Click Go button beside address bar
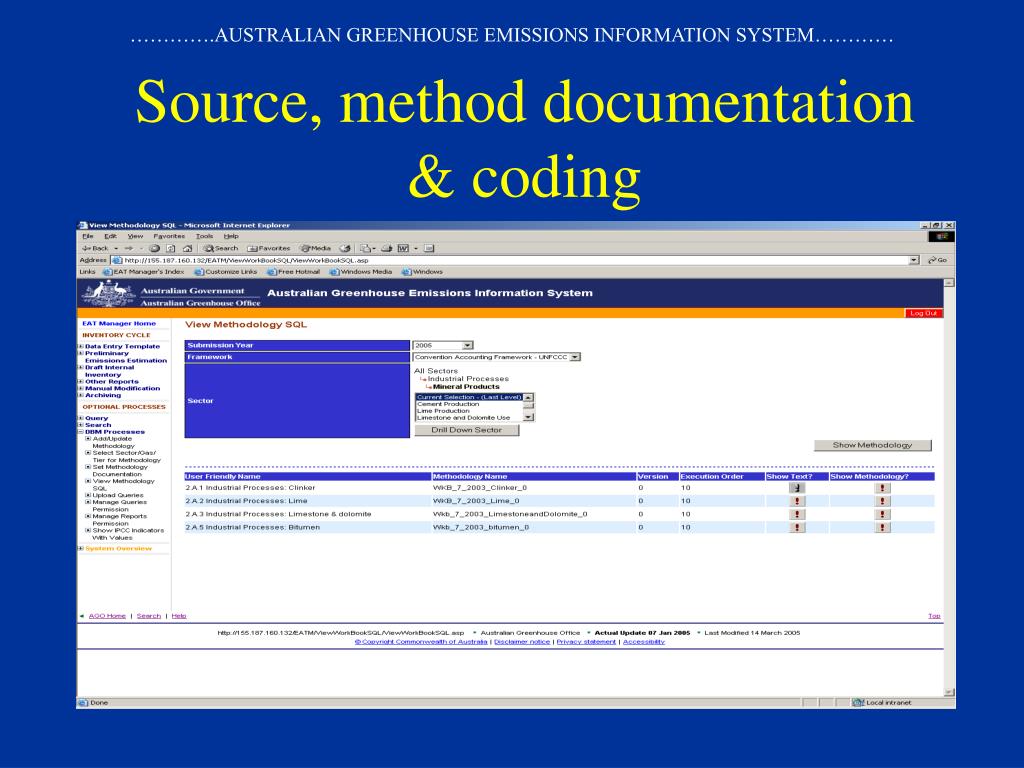This screenshot has width=1024, height=768. pos(937,261)
